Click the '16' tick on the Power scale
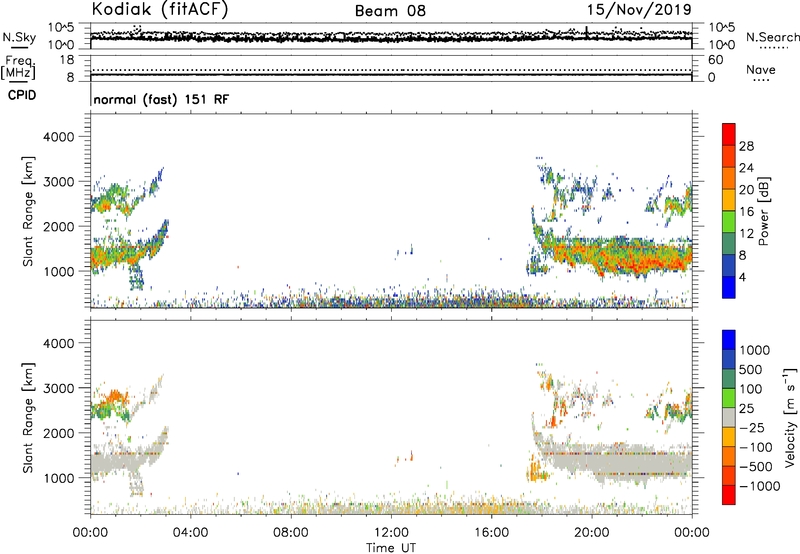This screenshot has height=554, width=800. pyautogui.click(x=746, y=212)
